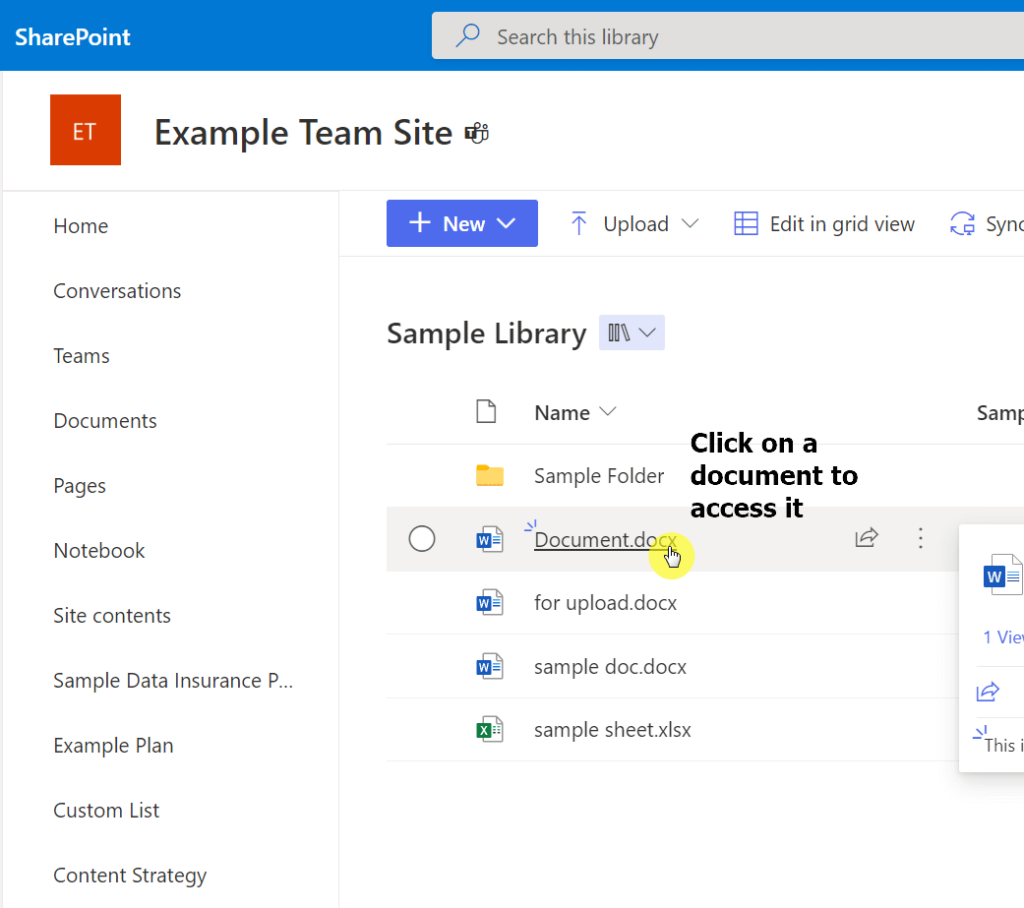Open Conversations in left navigation

click(118, 291)
